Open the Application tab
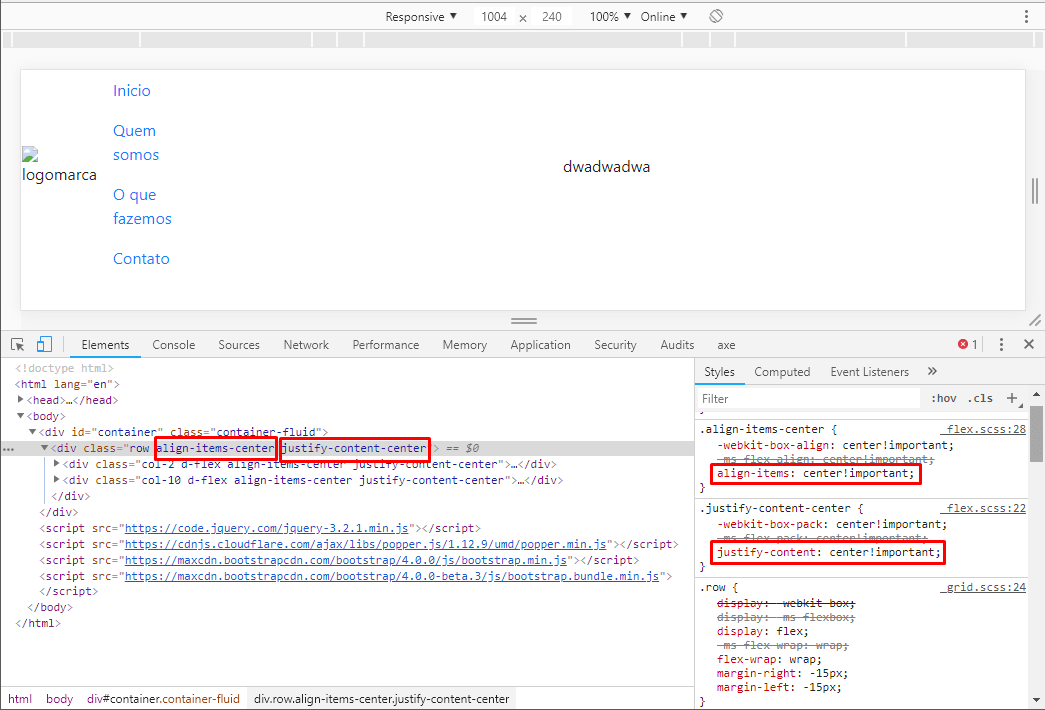The image size is (1045, 710). (x=540, y=345)
